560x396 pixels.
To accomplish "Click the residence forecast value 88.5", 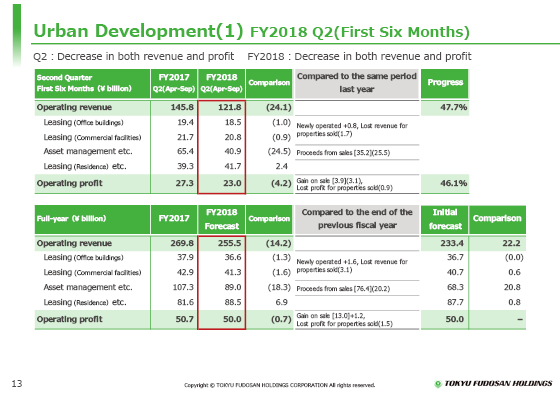I will coord(233,302).
